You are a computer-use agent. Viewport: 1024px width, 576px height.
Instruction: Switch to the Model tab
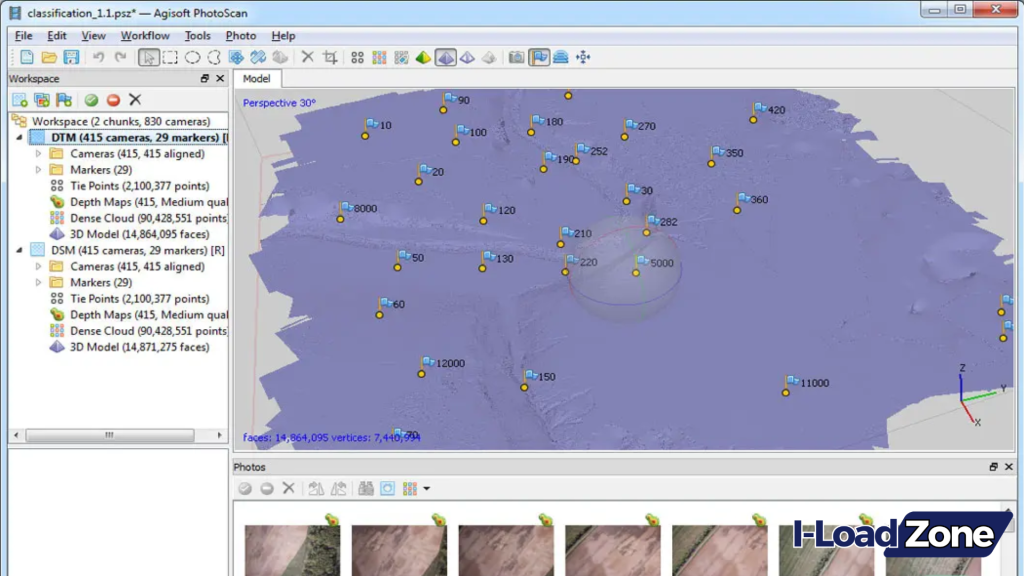[258, 78]
